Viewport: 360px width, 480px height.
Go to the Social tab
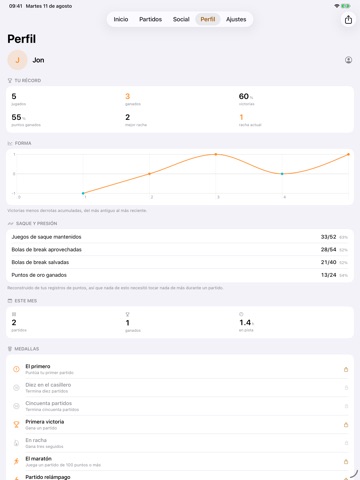click(x=181, y=19)
